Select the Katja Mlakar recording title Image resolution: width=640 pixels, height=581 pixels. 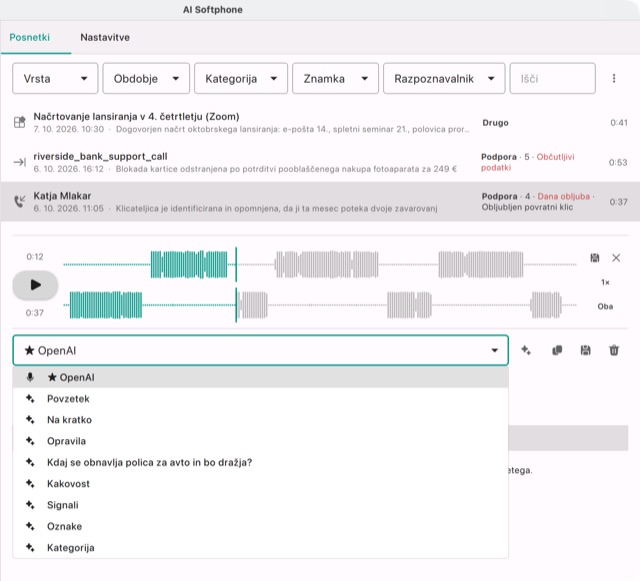tap(62, 196)
